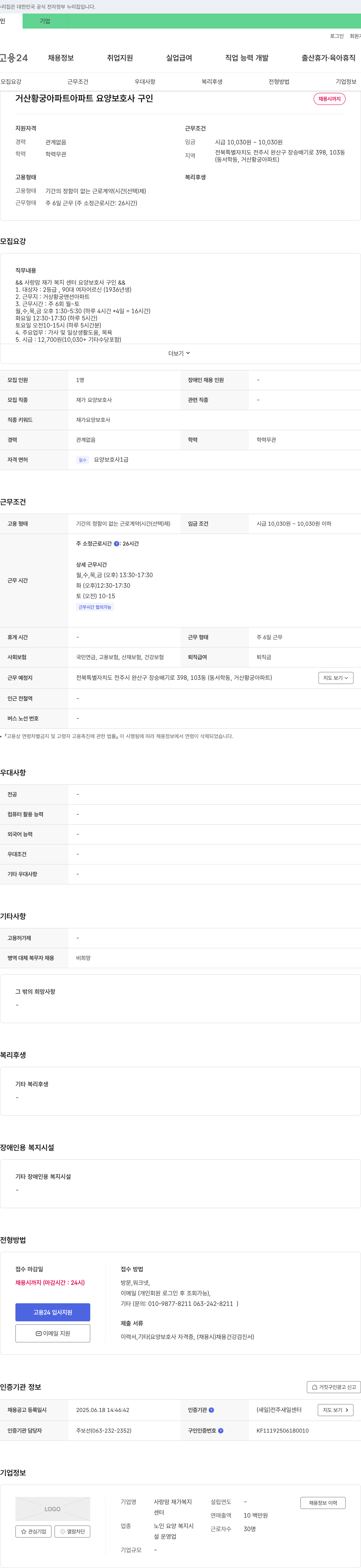Image resolution: width=361 pixels, height=1568 pixels.
Task: Click the 인증기관 help icon
Action: click(x=211, y=1410)
